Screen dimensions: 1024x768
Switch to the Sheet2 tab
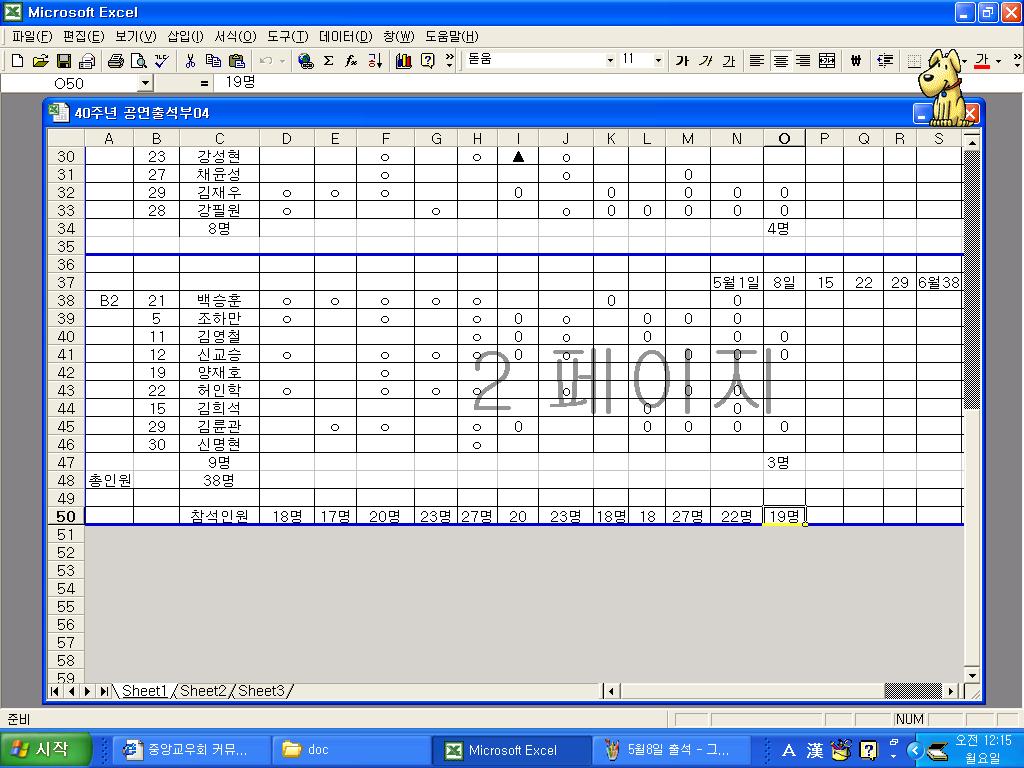pos(202,691)
